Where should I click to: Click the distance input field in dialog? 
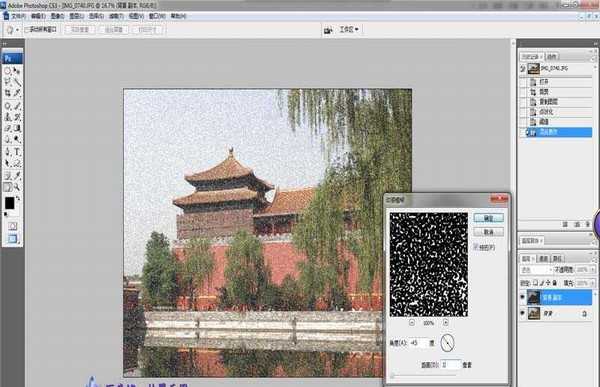coord(450,365)
